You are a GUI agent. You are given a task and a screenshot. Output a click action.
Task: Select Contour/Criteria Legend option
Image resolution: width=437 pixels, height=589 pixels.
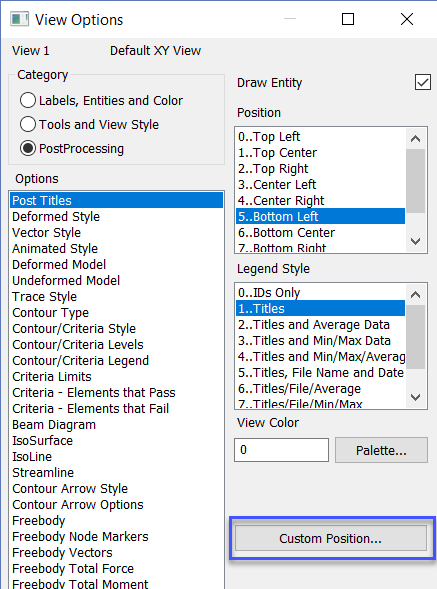(116, 361)
